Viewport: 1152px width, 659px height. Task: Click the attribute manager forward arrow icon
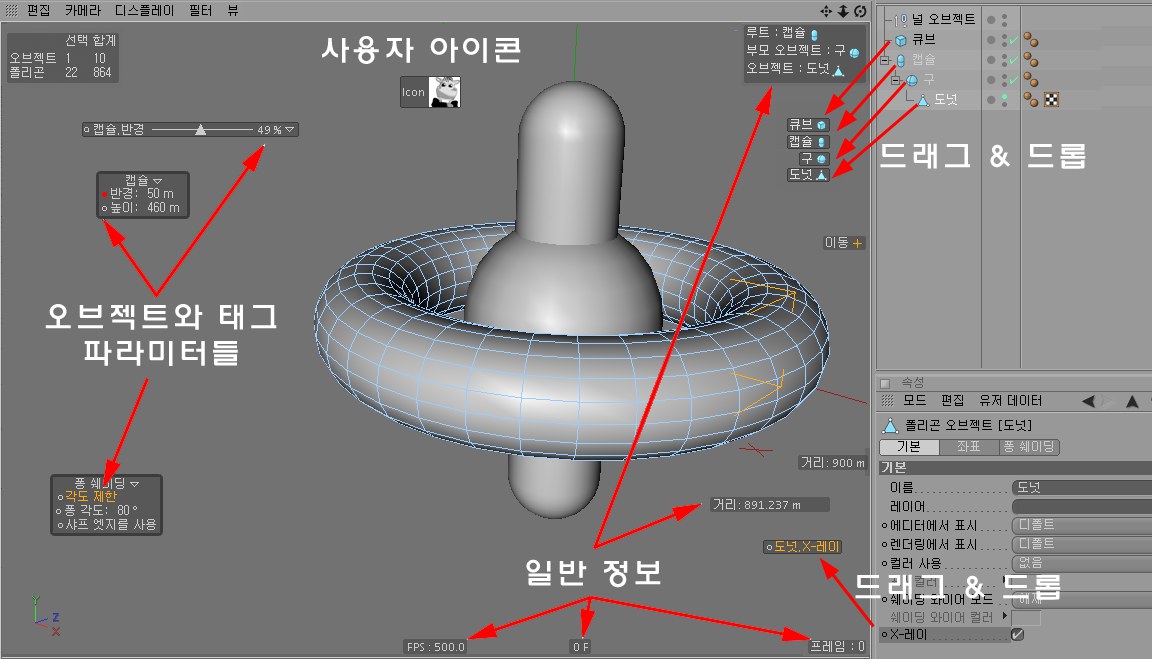(x=1109, y=401)
